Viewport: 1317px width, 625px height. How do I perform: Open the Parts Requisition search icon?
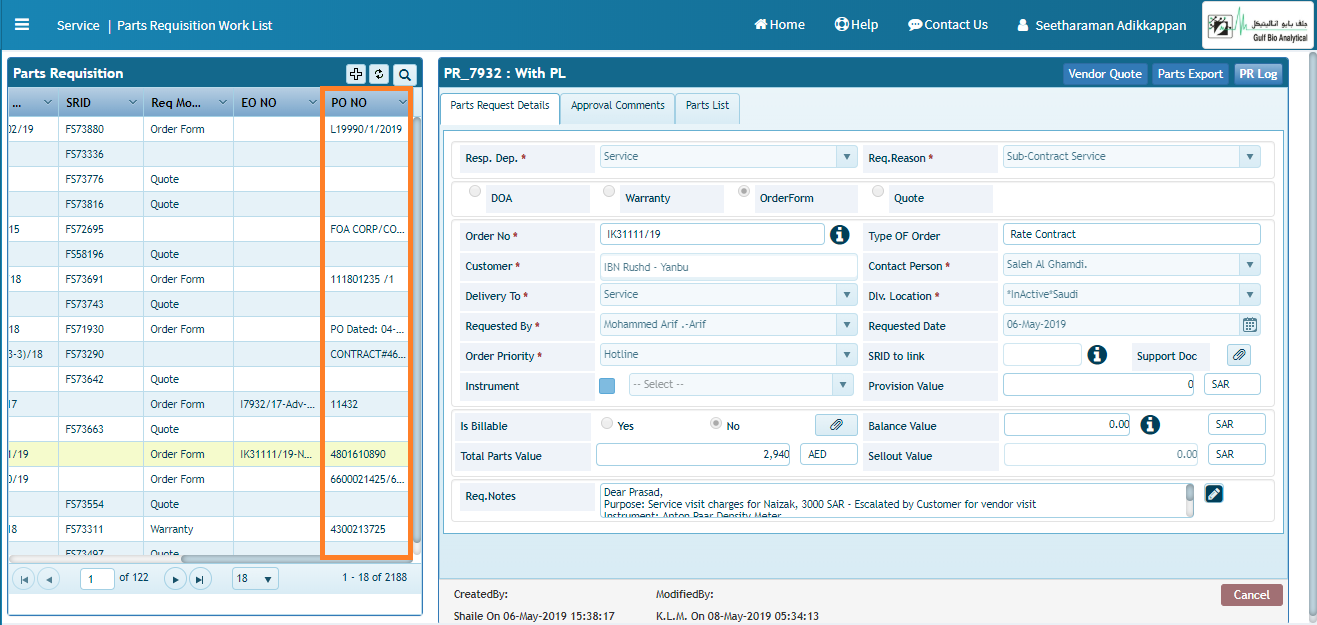pos(404,74)
